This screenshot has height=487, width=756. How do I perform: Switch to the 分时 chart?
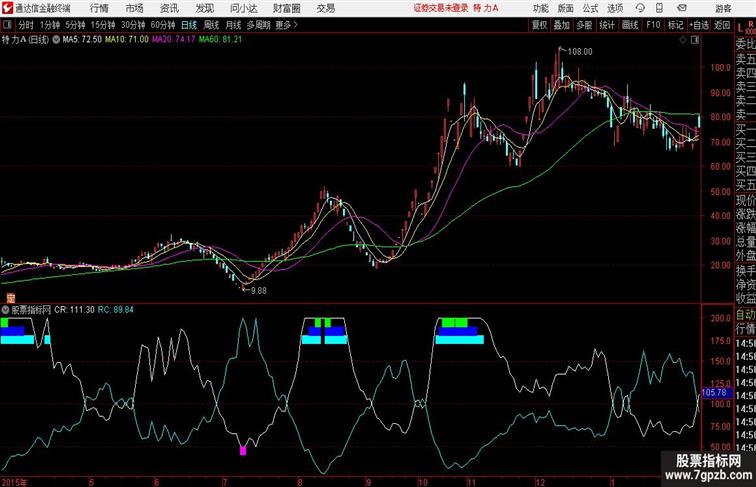click(26, 25)
